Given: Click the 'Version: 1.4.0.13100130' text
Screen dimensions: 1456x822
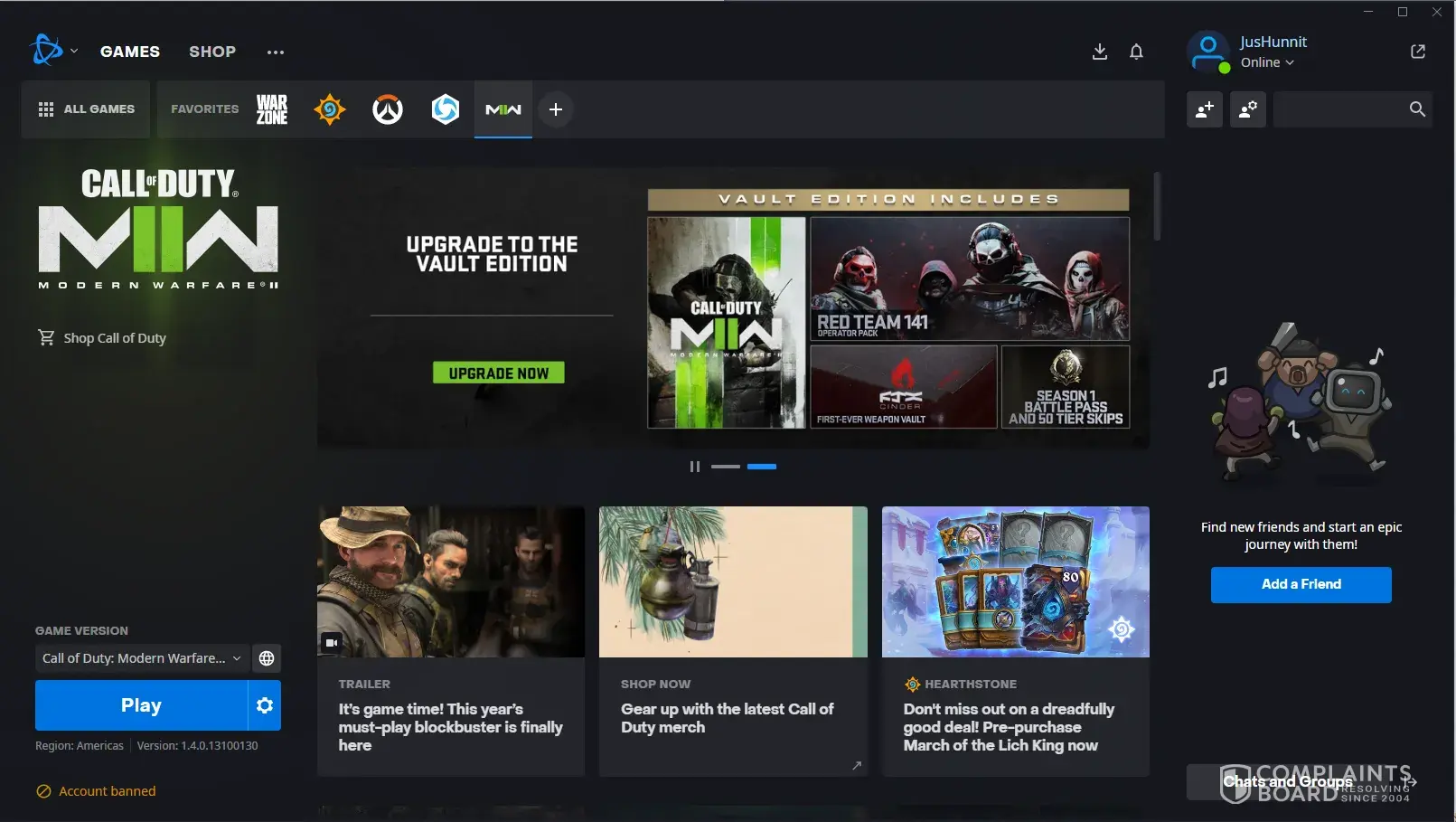Looking at the screenshot, I should (197, 746).
